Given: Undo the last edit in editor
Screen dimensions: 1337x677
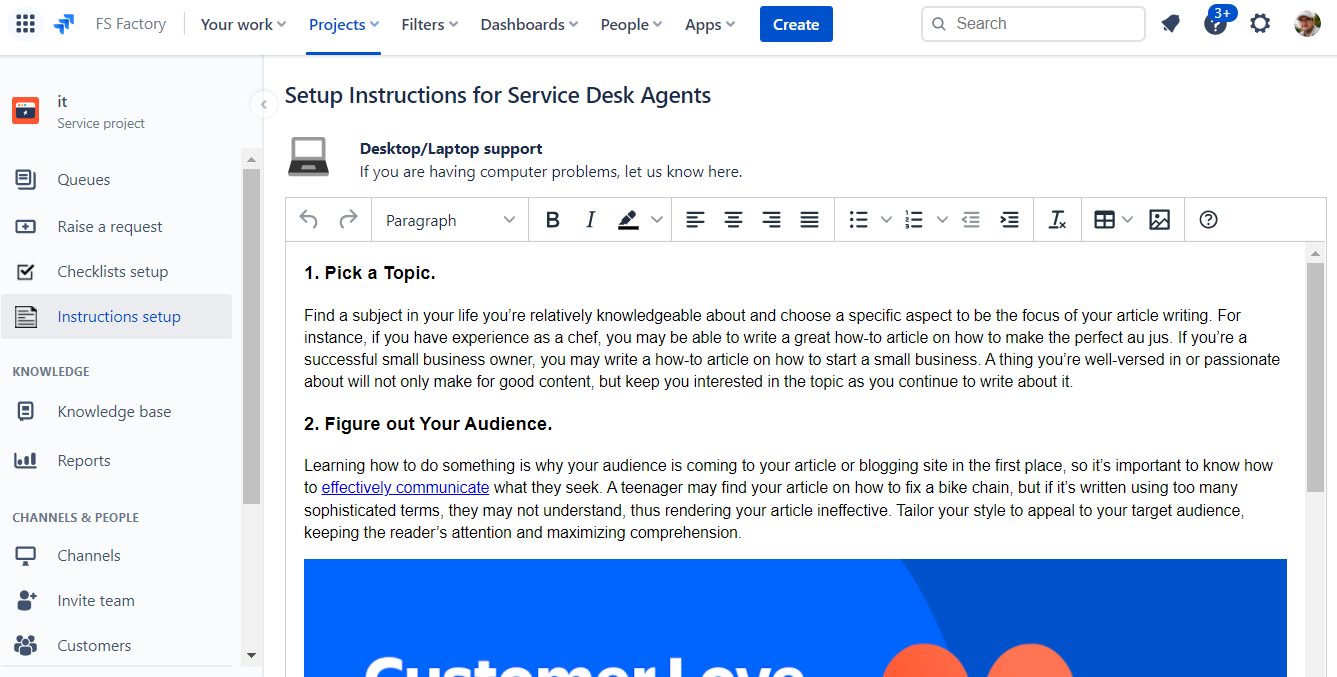Looking at the screenshot, I should point(309,220).
